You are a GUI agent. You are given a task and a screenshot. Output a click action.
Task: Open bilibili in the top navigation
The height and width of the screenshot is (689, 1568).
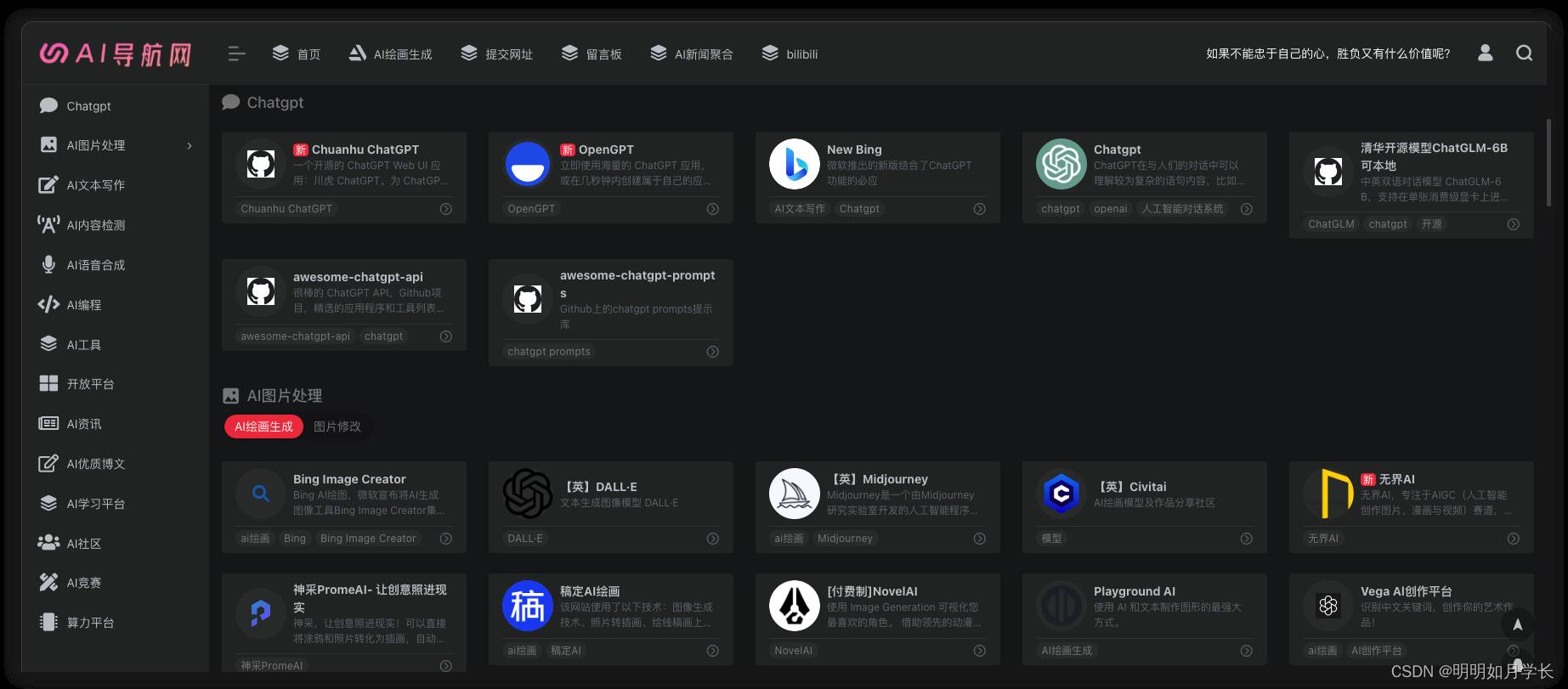(x=790, y=54)
